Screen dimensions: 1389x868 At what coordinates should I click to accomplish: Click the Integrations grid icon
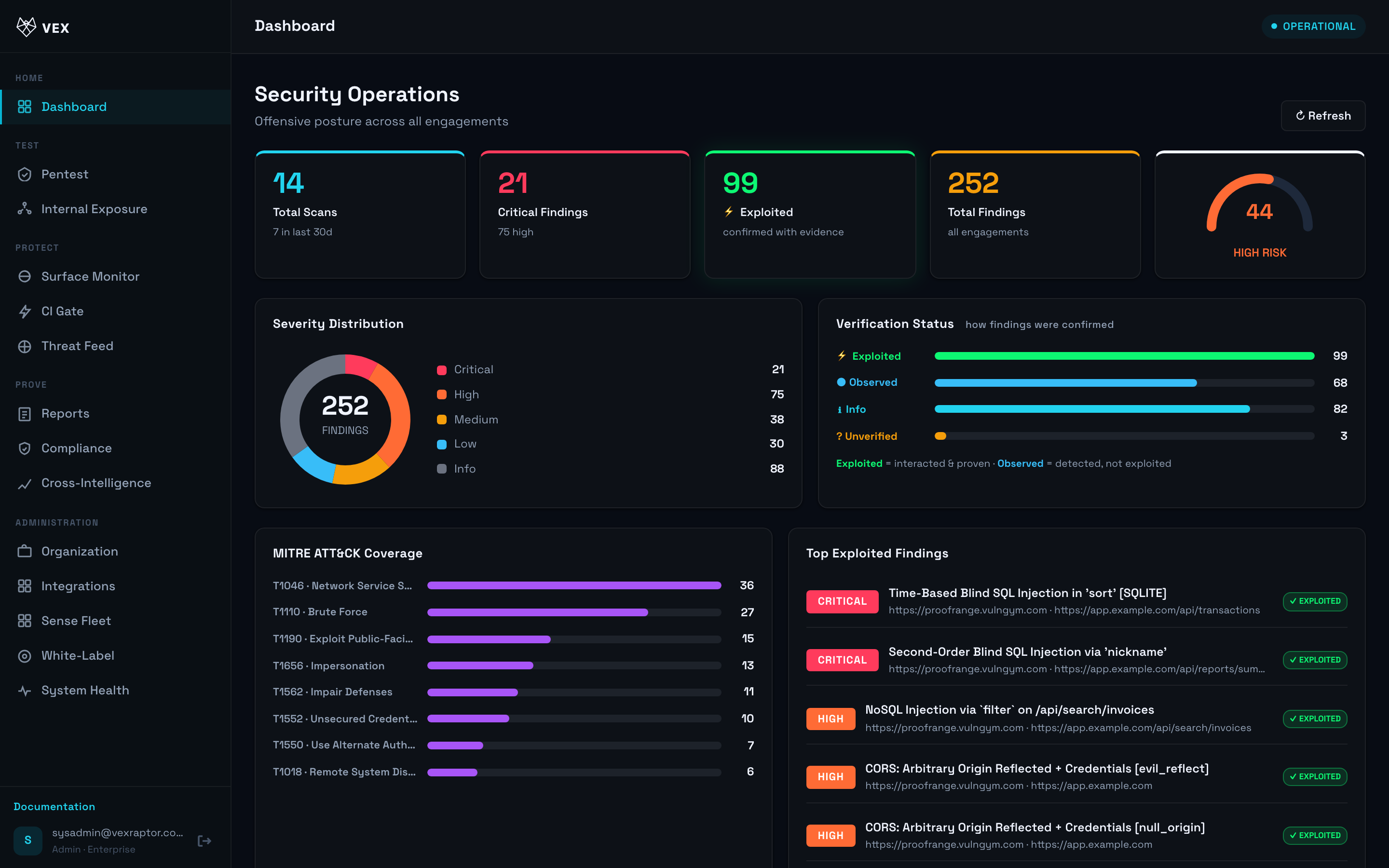[x=25, y=586]
